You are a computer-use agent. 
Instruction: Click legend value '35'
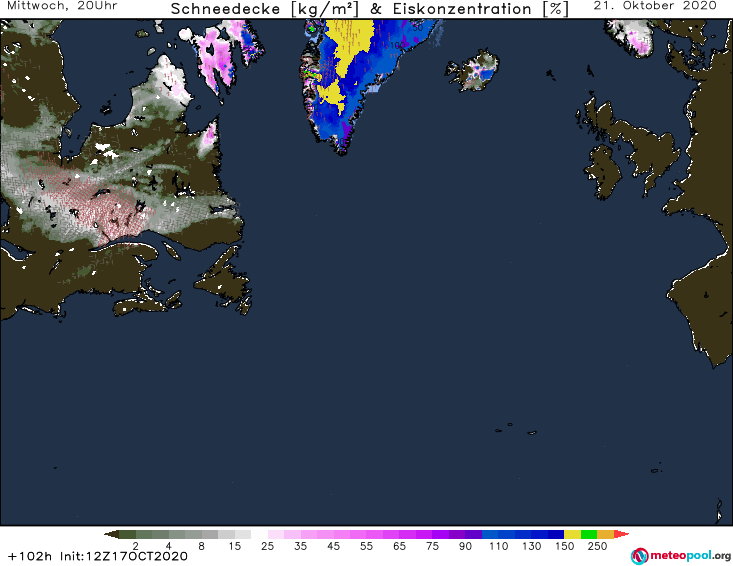[x=301, y=546]
